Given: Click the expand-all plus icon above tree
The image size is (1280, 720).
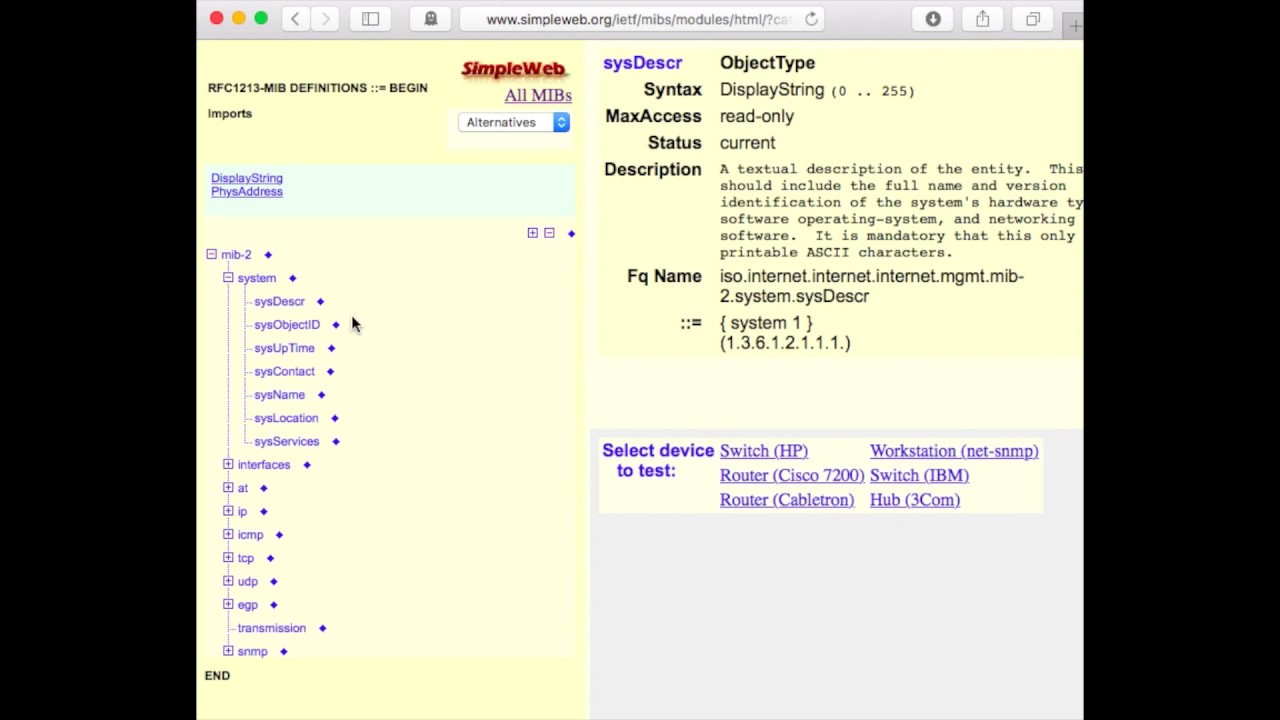Looking at the screenshot, I should point(533,233).
